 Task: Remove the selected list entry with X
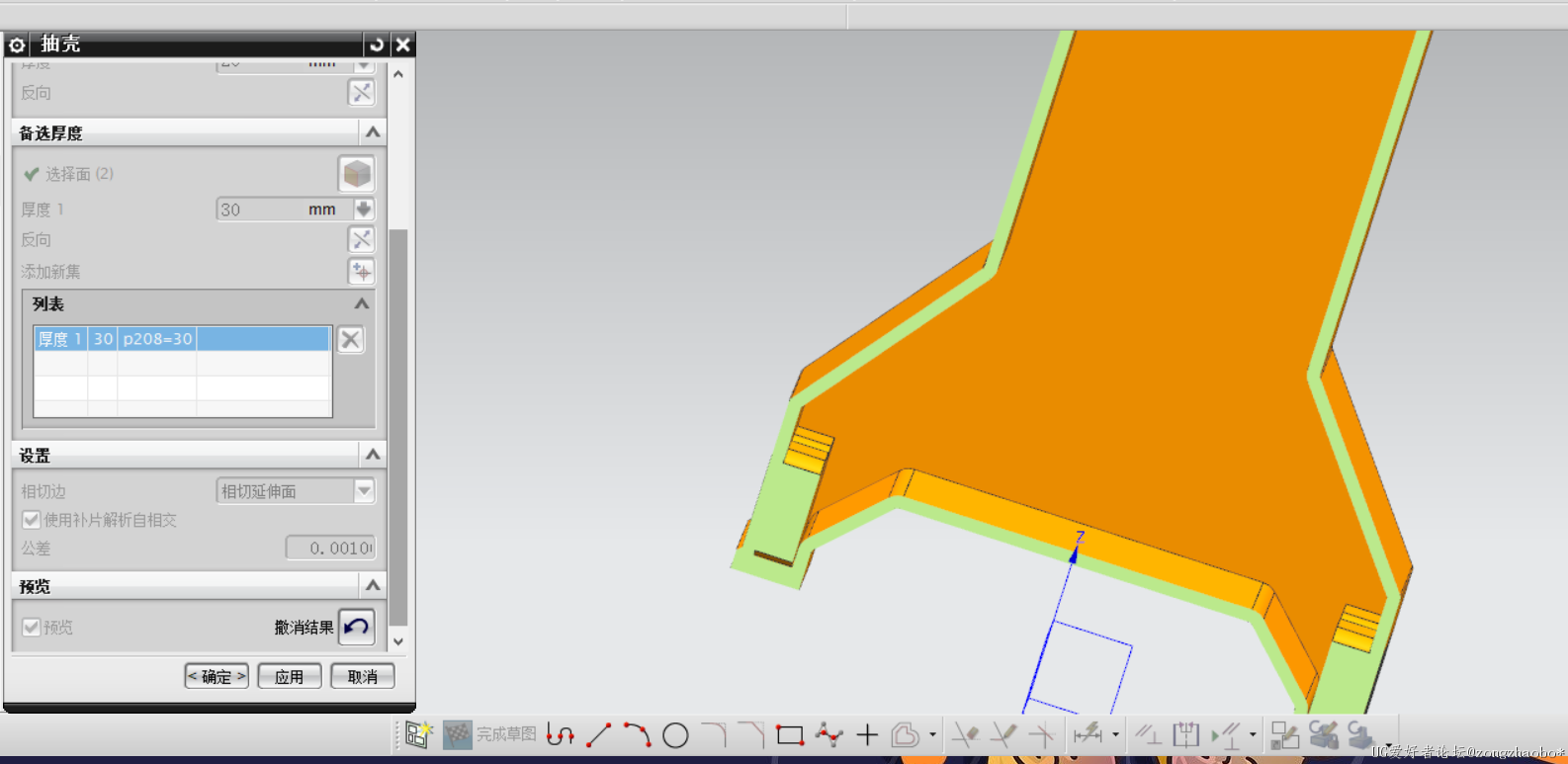(350, 339)
